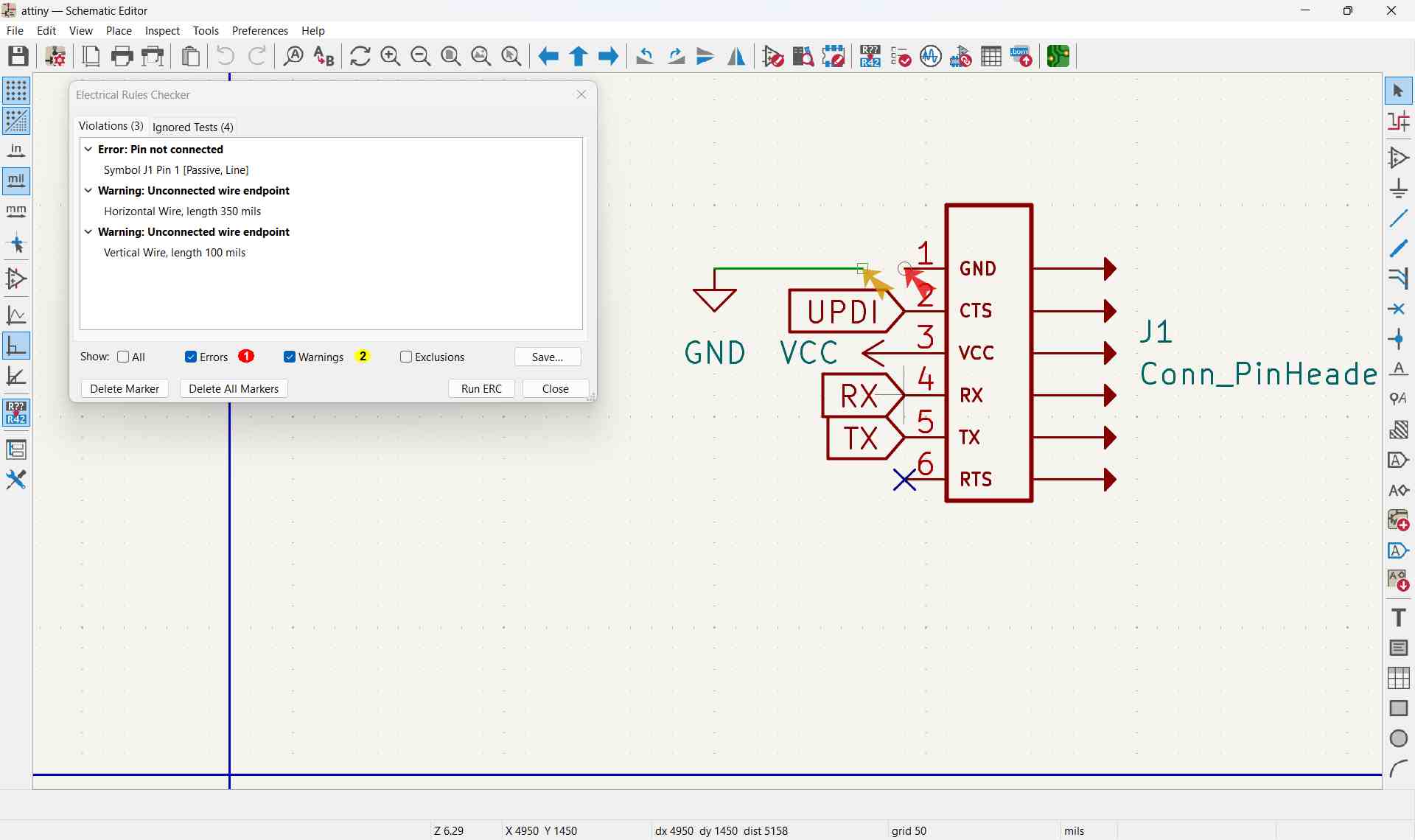The width and height of the screenshot is (1415, 840).
Task: Select the No-Connect flag tool
Action: click(1399, 309)
